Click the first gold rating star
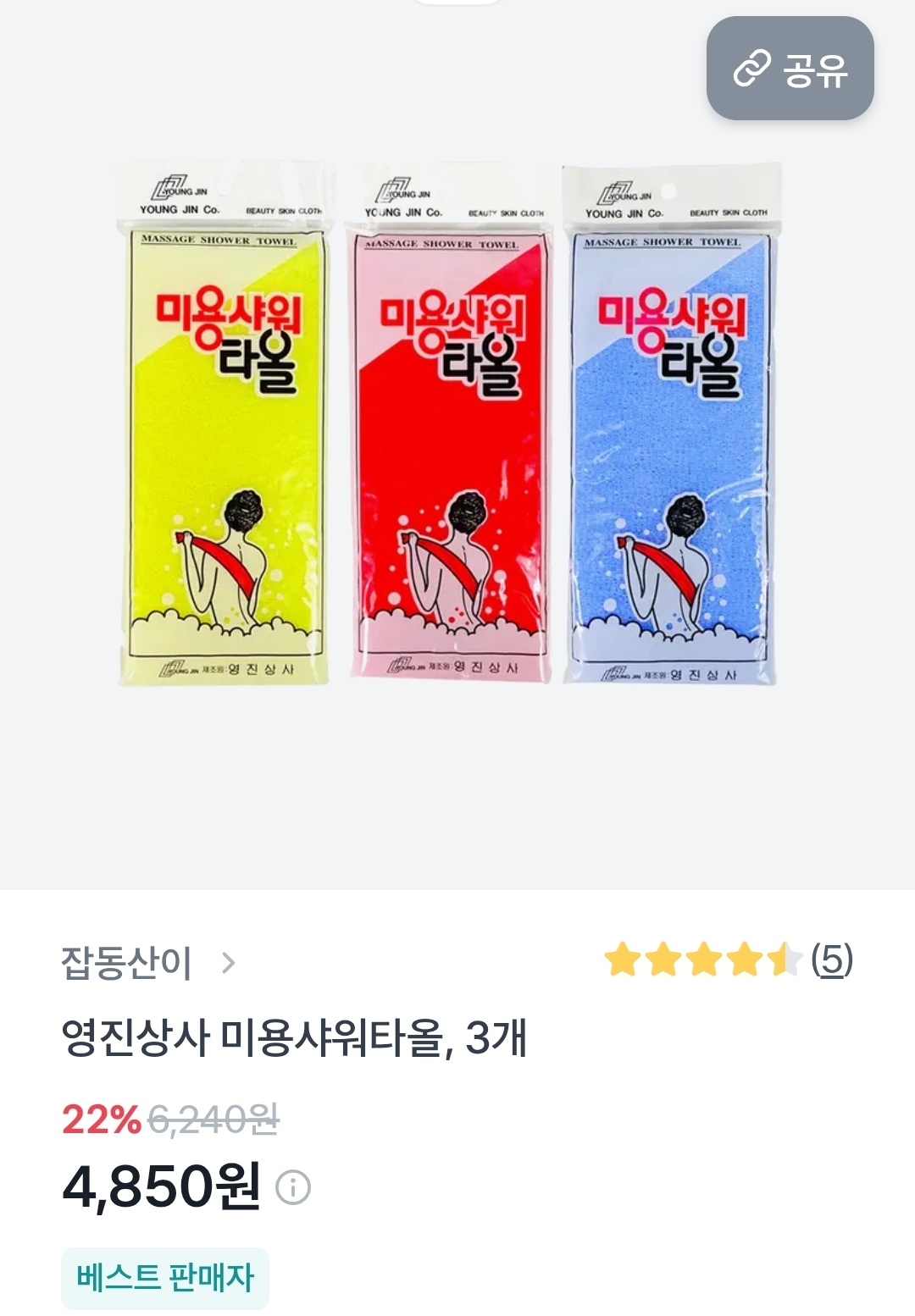Viewport: 915px width, 1316px height. [622, 959]
